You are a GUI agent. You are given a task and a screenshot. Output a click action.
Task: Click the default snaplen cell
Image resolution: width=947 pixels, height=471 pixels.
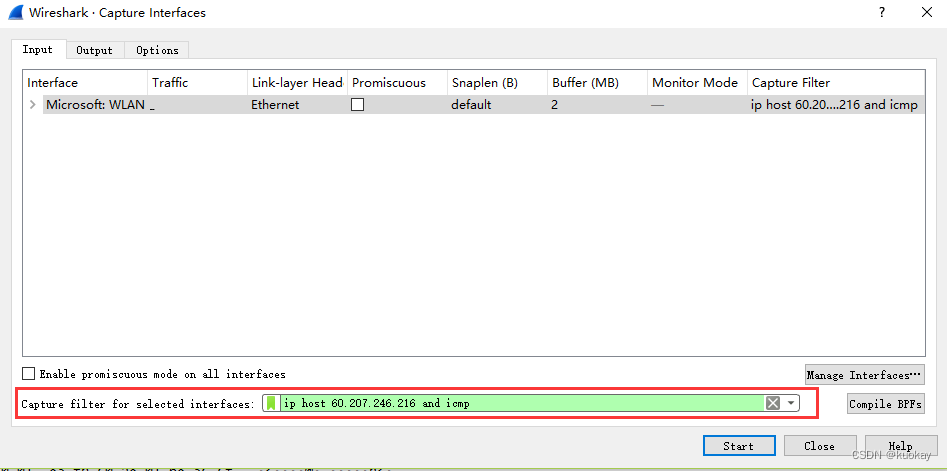pos(471,105)
